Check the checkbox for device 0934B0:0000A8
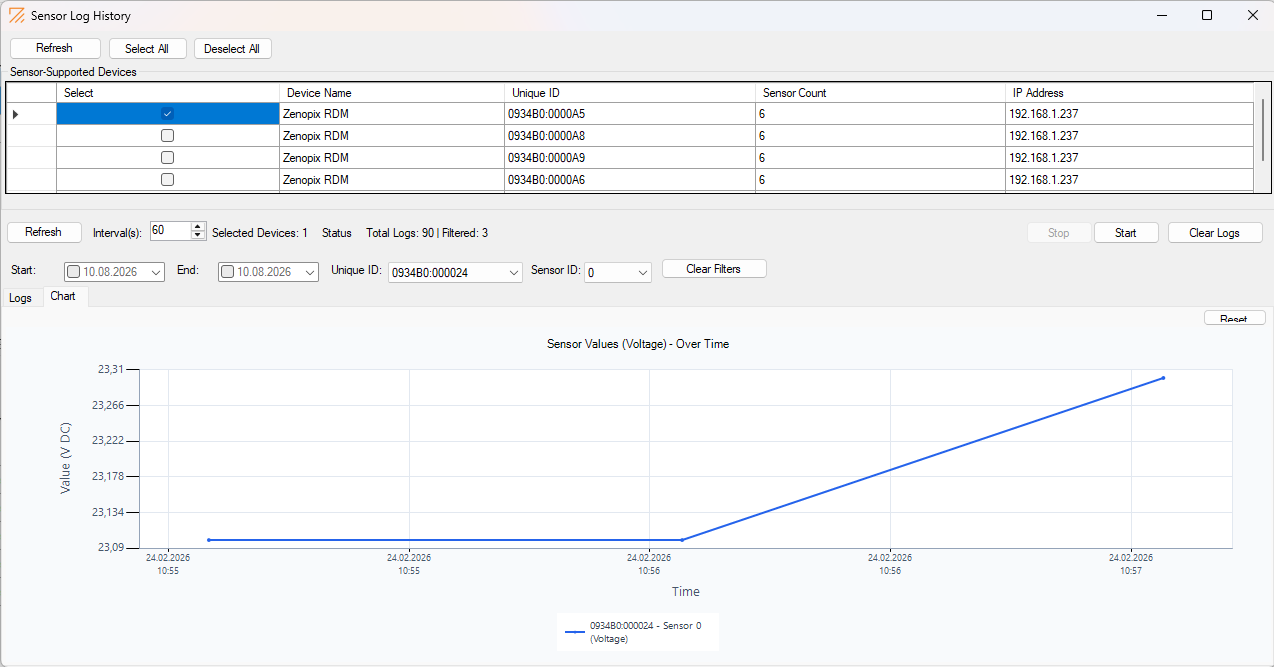This screenshot has width=1274, height=667. pyautogui.click(x=167, y=136)
